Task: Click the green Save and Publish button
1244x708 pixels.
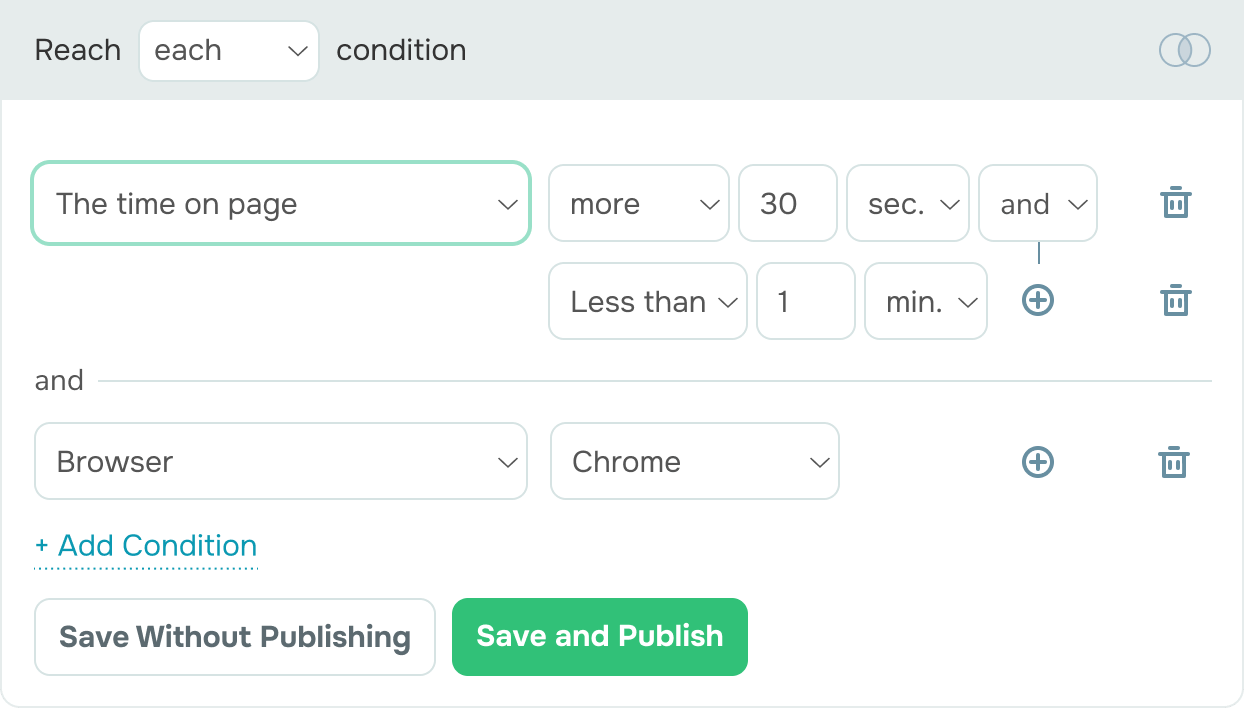Action: point(600,637)
